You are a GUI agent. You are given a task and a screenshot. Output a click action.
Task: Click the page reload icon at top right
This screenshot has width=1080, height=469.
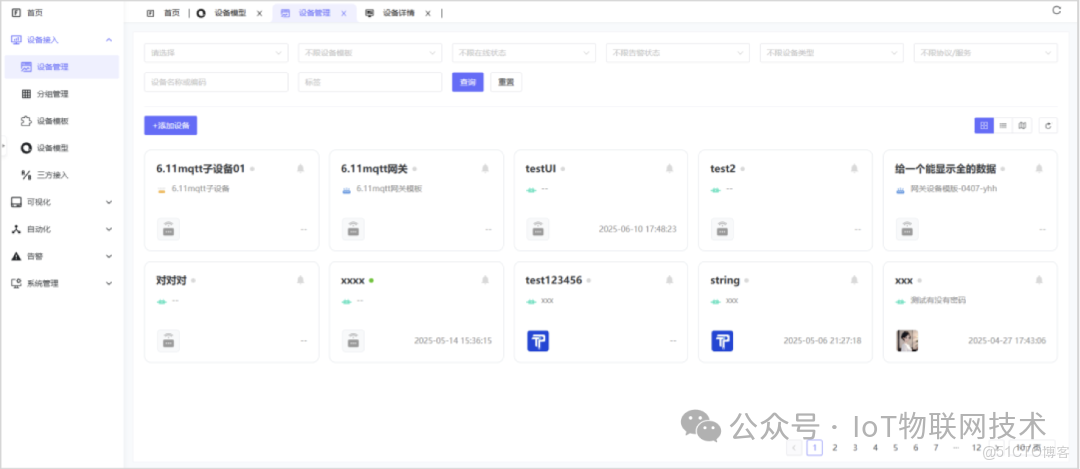(1057, 10)
